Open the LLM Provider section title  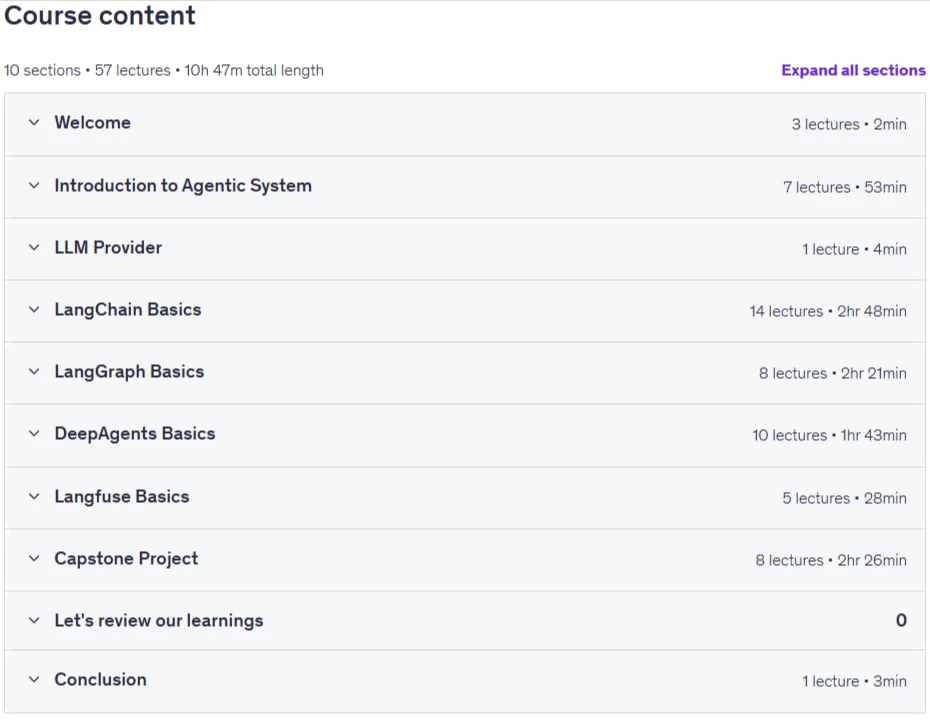pyautogui.click(x=108, y=248)
